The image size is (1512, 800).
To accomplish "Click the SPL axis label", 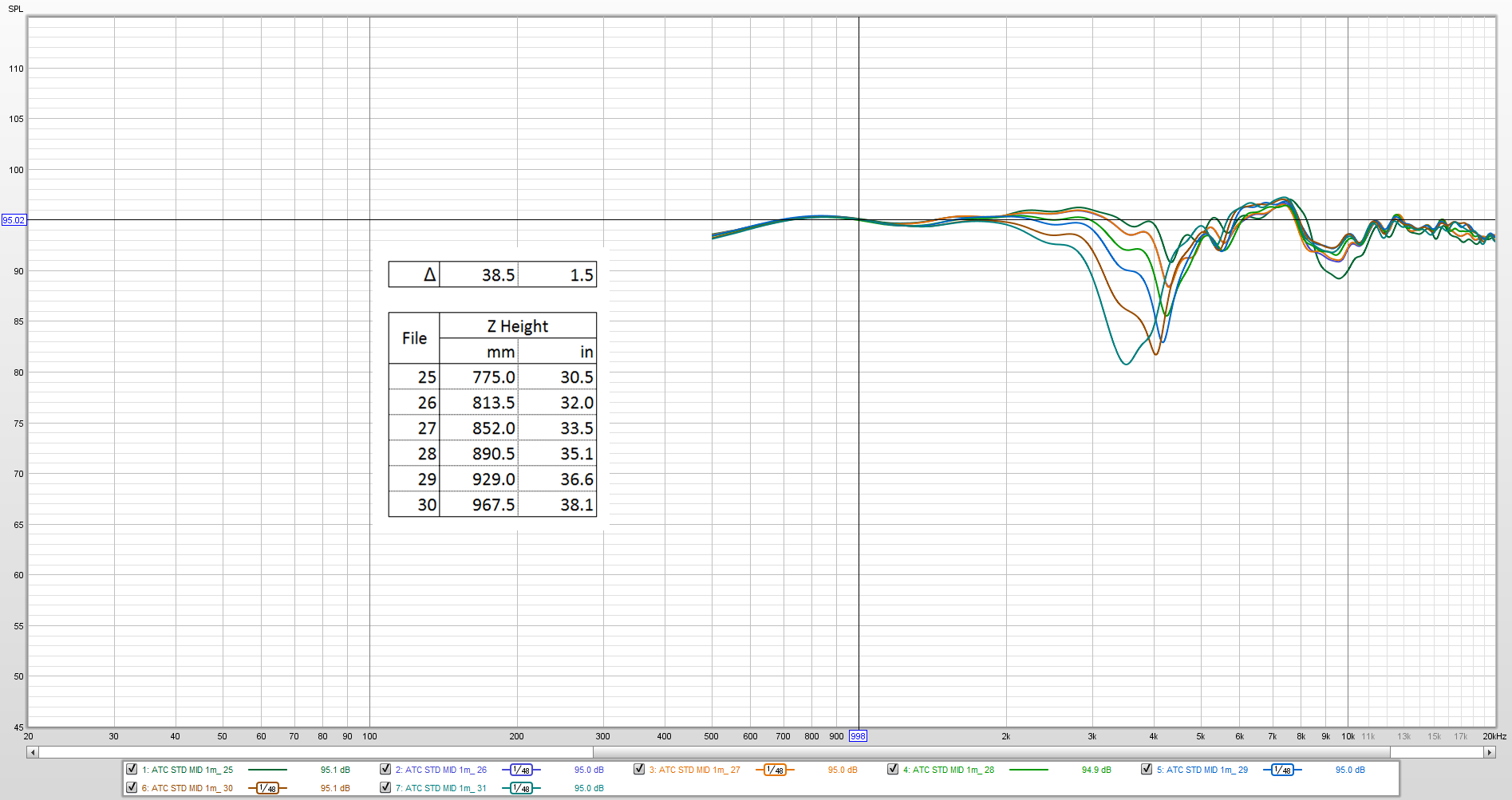I will pyautogui.click(x=16, y=9).
